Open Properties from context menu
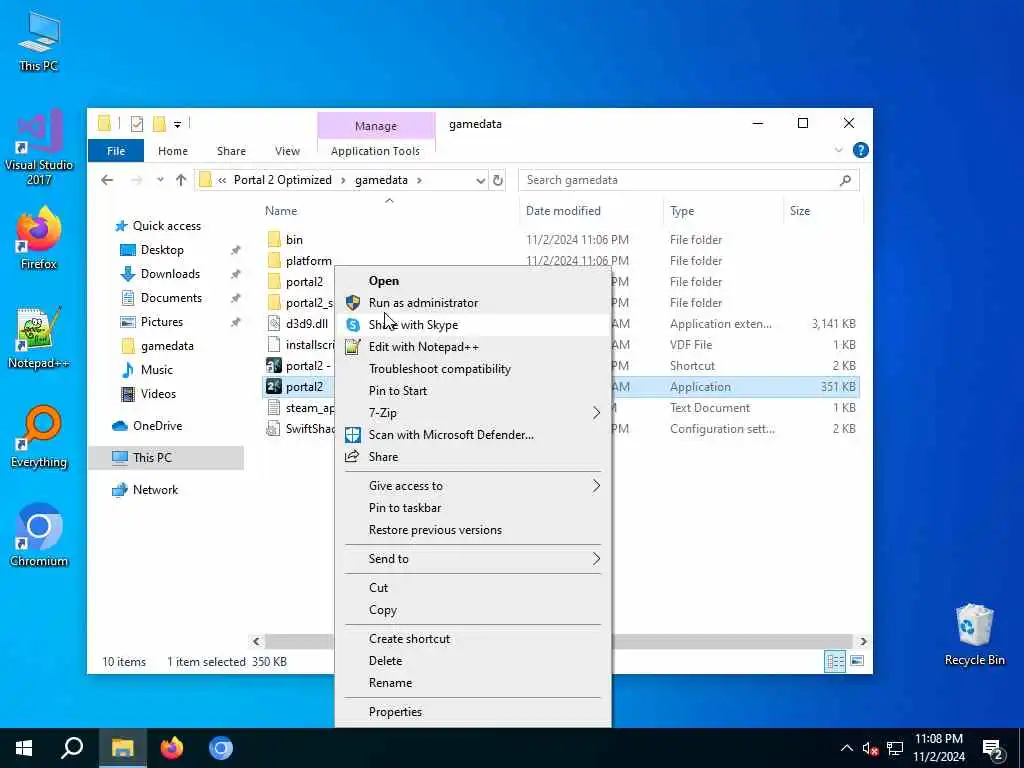Viewport: 1024px width, 768px height. point(473,712)
